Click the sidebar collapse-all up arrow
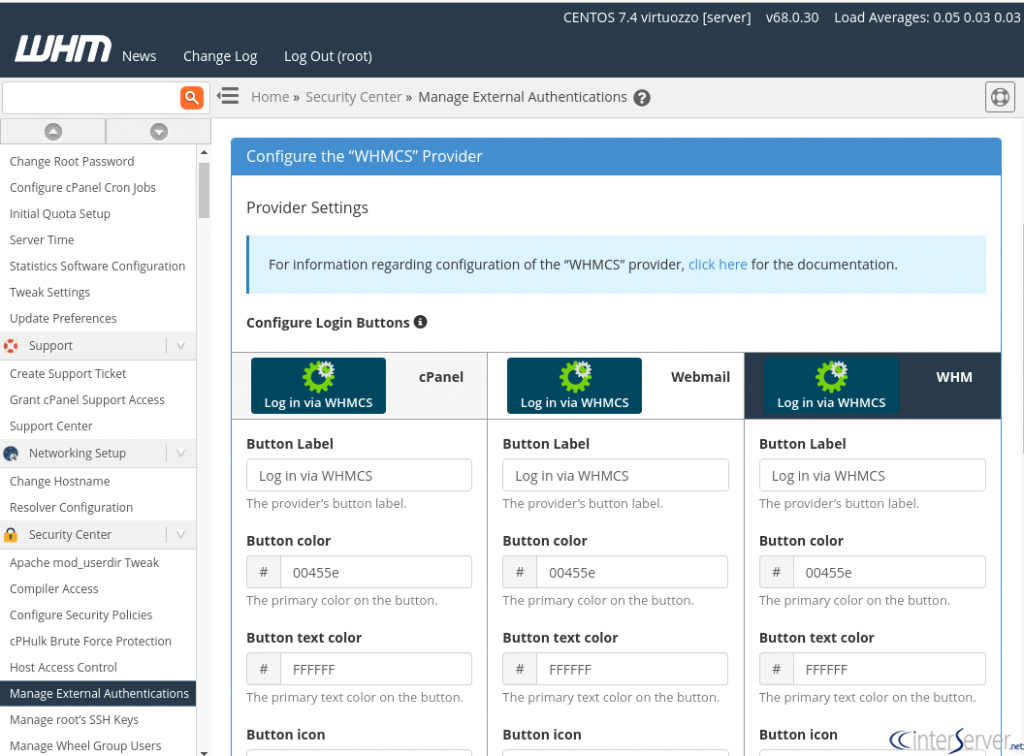 (x=53, y=131)
